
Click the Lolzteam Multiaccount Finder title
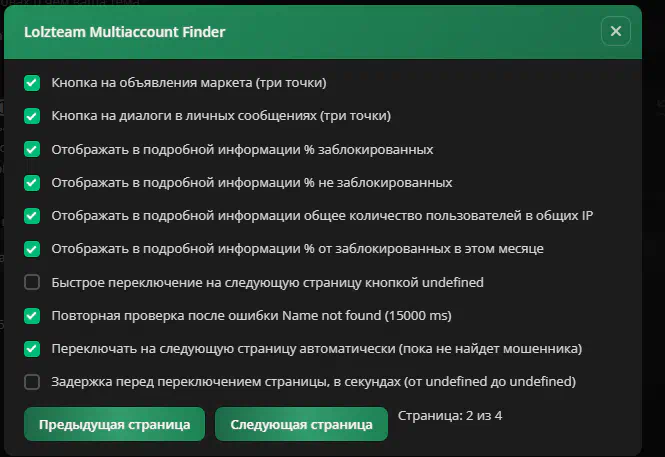[x=125, y=32]
